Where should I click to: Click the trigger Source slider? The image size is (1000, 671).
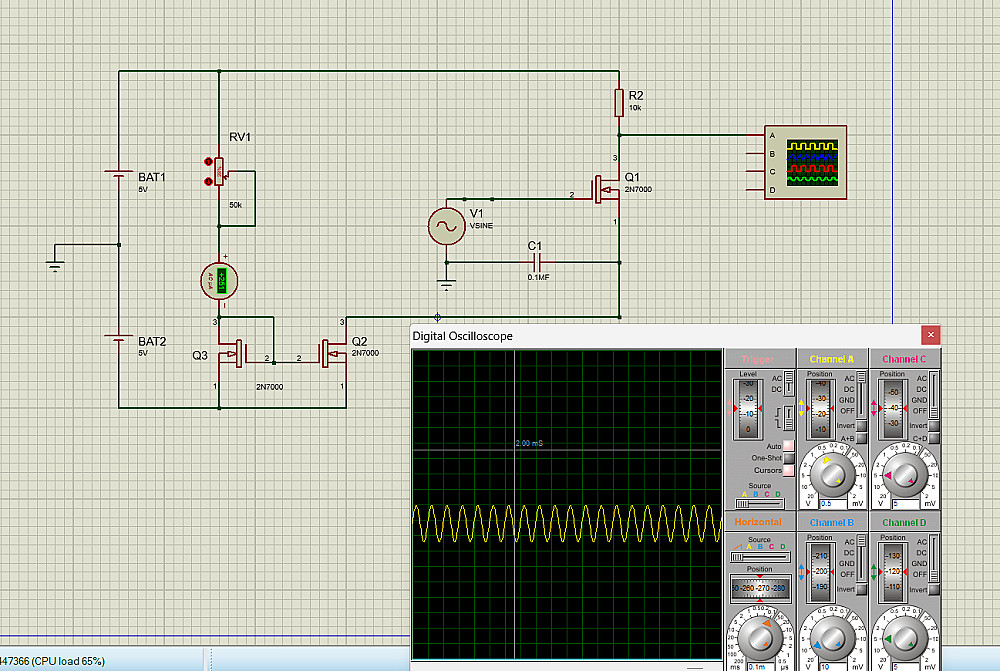pos(760,503)
